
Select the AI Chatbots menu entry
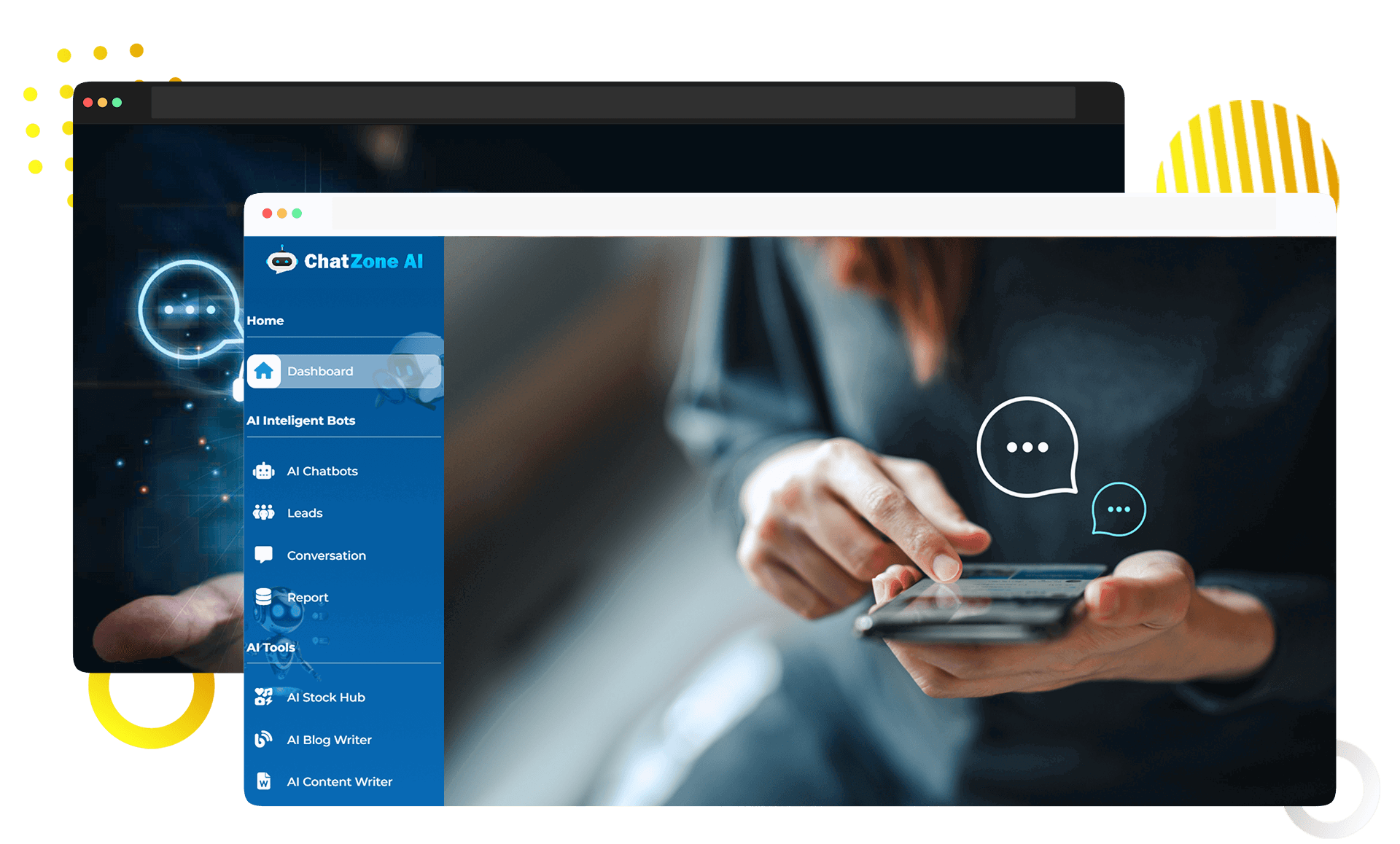[x=322, y=471]
